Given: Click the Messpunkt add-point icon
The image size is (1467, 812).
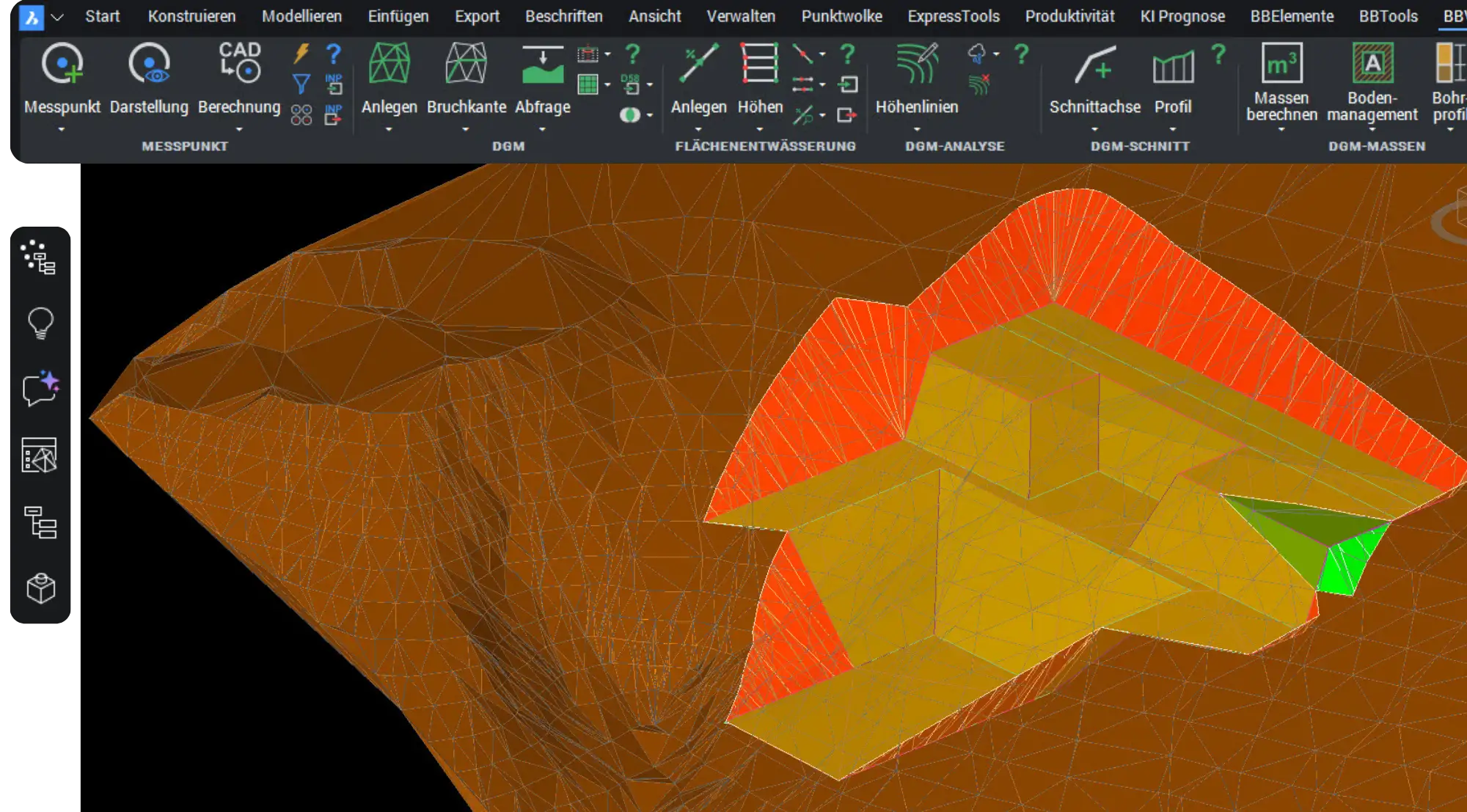Looking at the screenshot, I should (62, 63).
